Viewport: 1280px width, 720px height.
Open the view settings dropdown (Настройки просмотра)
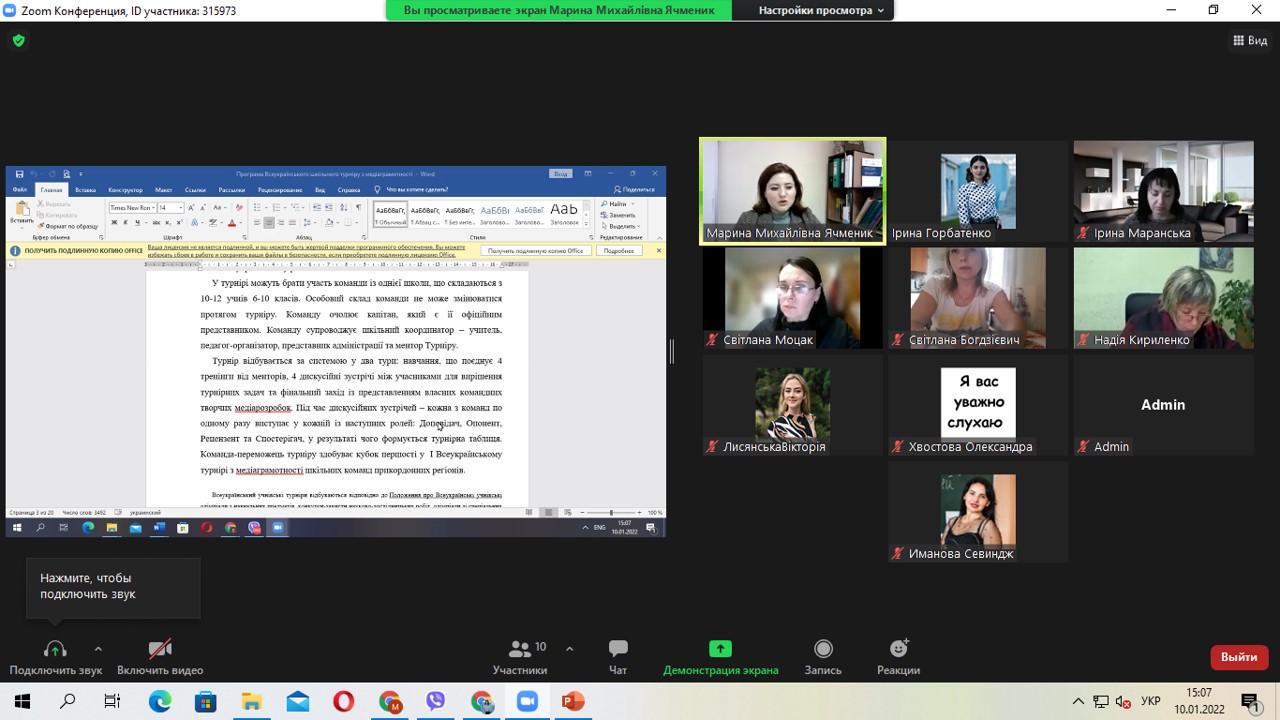821,10
